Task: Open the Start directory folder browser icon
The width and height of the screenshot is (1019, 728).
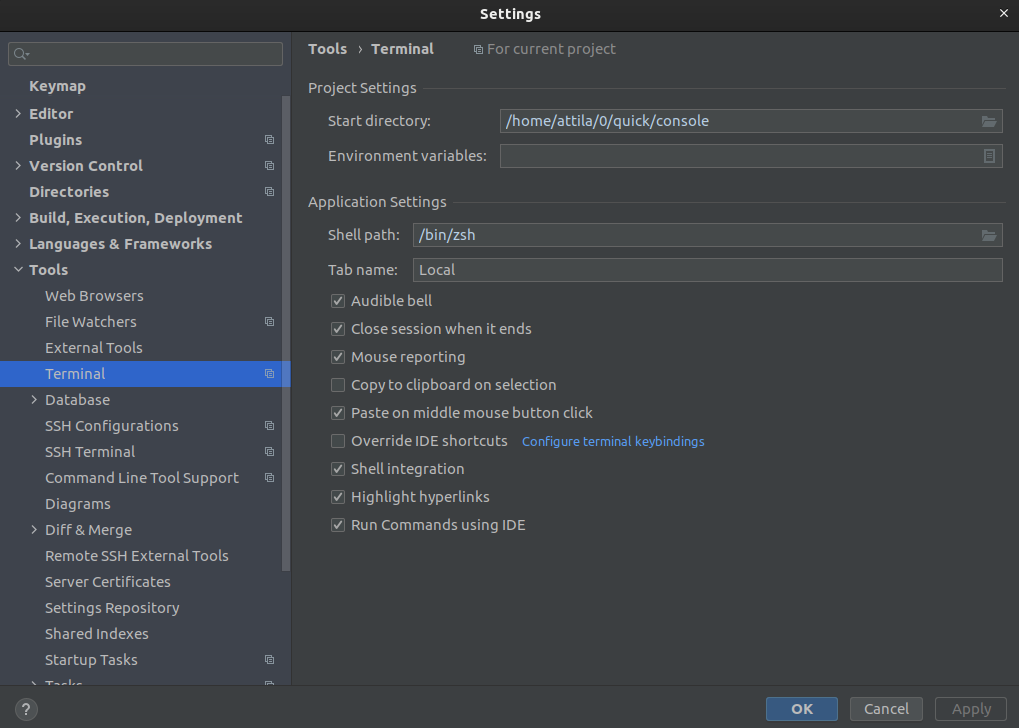Action: click(989, 120)
